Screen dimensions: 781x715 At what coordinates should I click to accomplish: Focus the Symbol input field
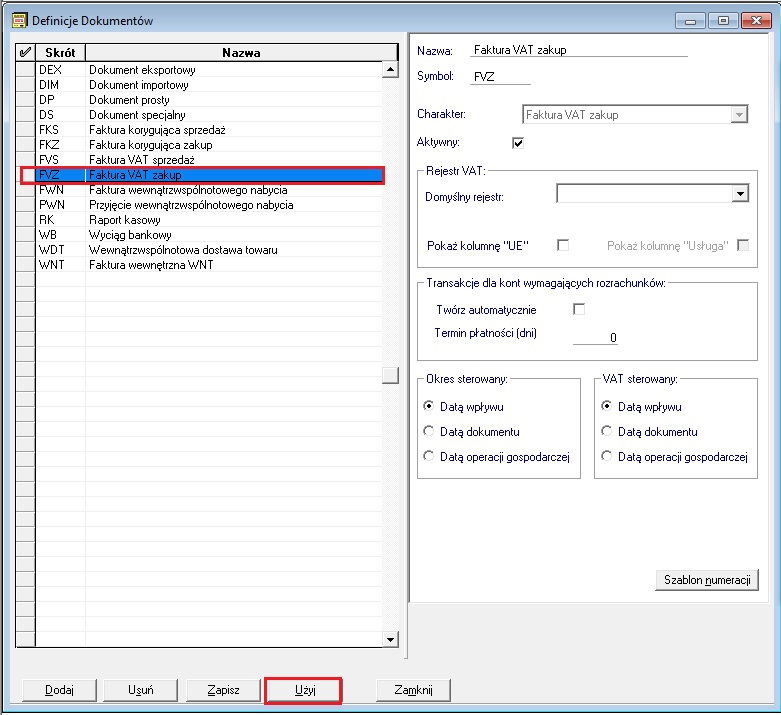(x=500, y=77)
